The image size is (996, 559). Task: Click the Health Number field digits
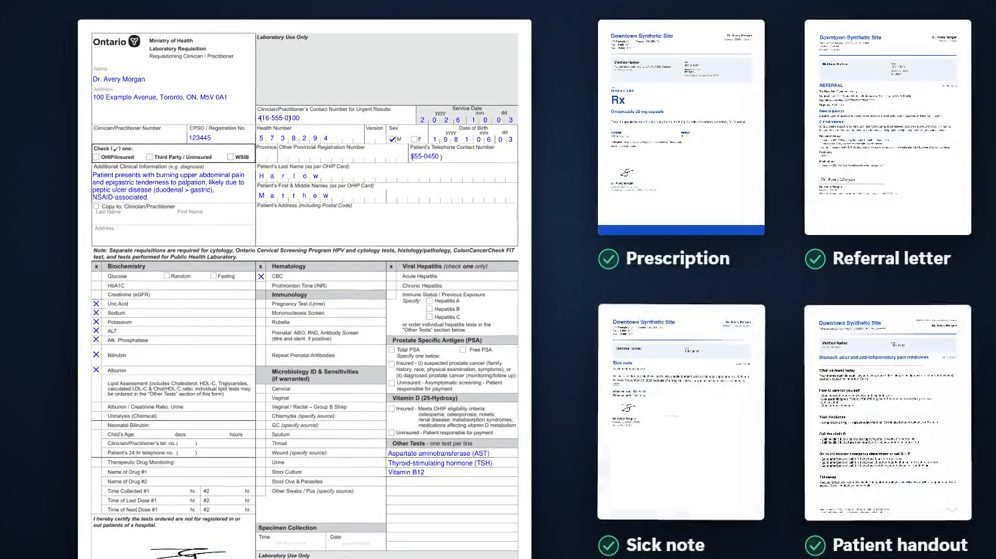(293, 138)
